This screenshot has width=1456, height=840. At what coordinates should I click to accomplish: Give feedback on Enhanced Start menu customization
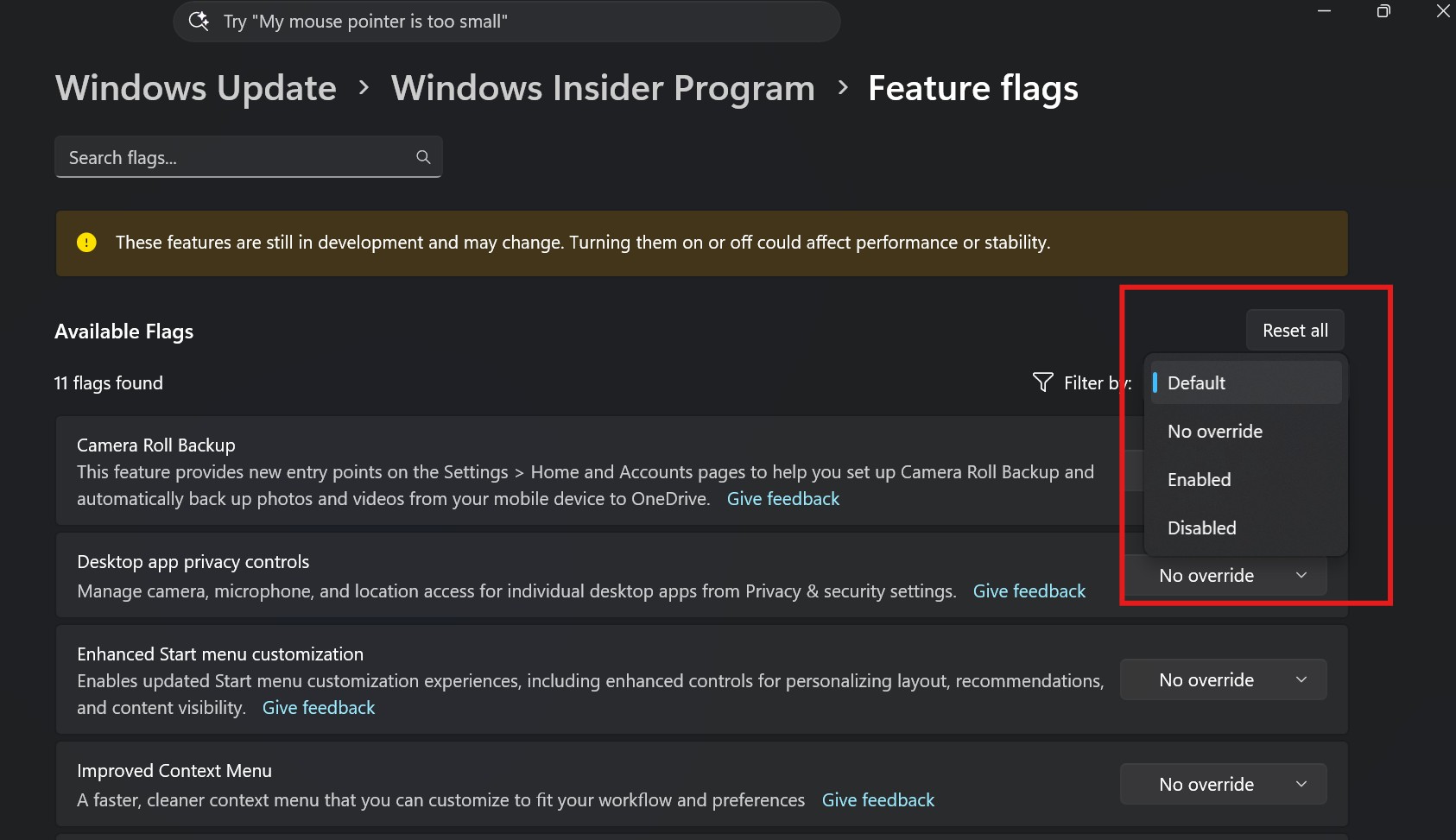click(319, 708)
